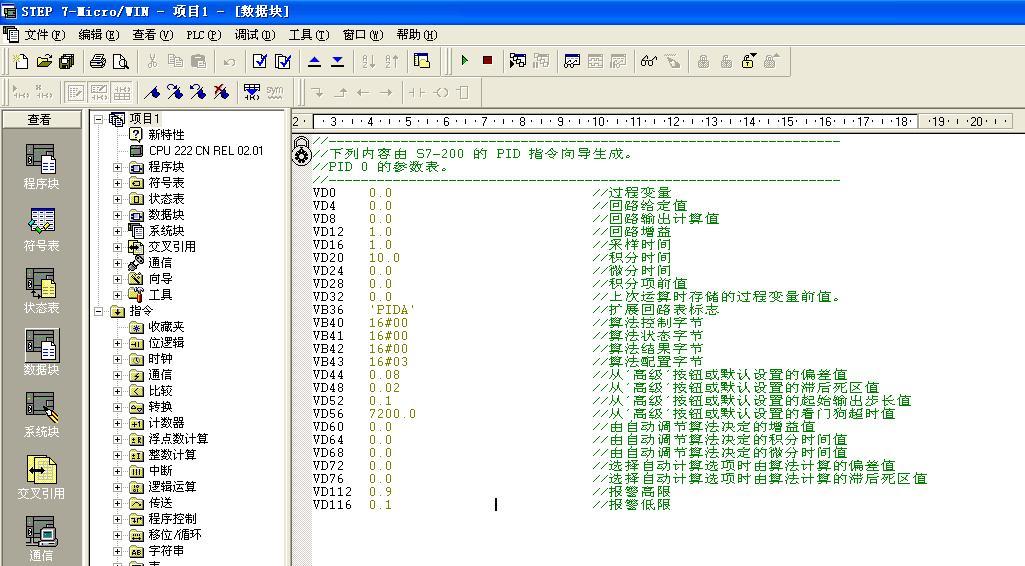Open the 窗口(W) menu
The width and height of the screenshot is (1025, 566).
click(x=363, y=35)
